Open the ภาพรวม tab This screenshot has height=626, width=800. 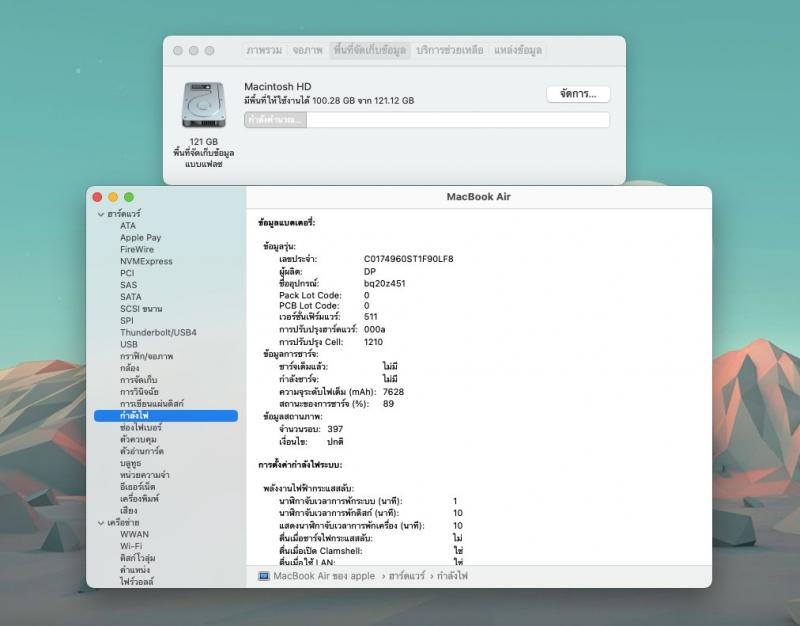[264, 50]
